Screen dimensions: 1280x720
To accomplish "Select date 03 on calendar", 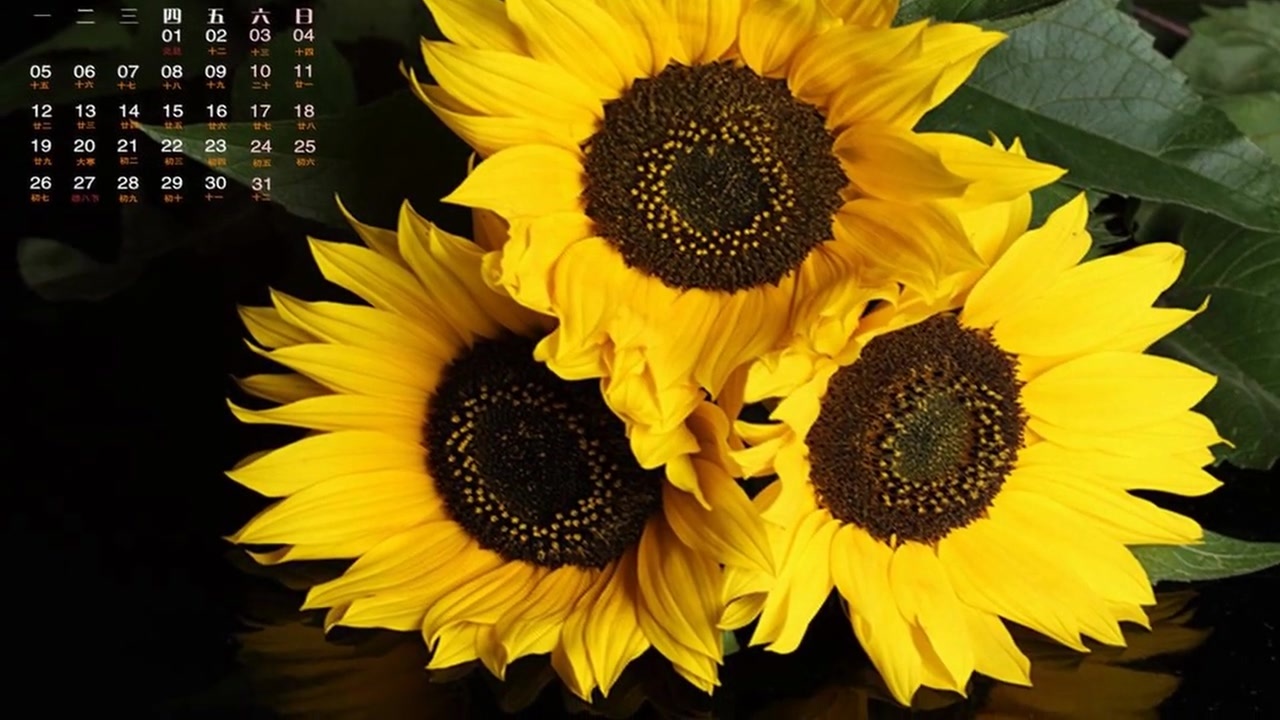I will point(260,36).
